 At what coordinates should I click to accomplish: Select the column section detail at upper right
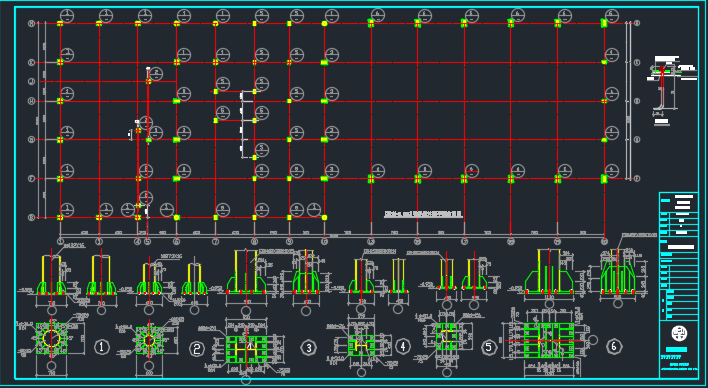point(669,90)
